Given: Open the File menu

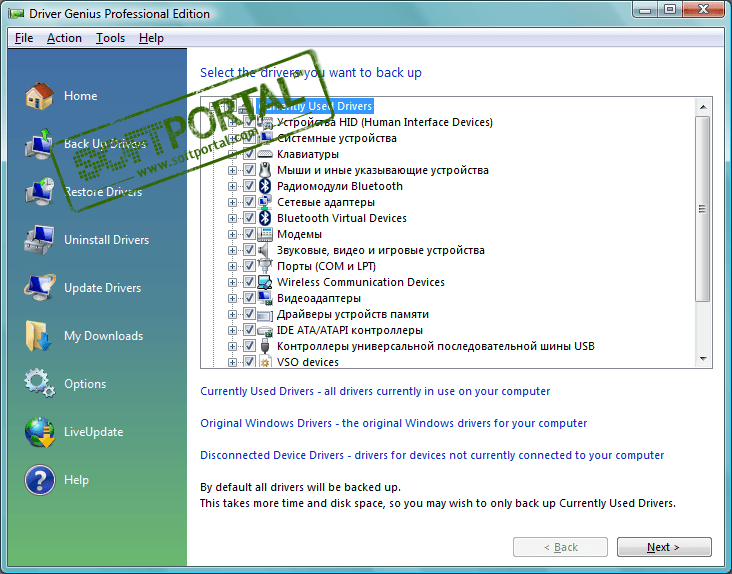Looking at the screenshot, I should tap(24, 38).
